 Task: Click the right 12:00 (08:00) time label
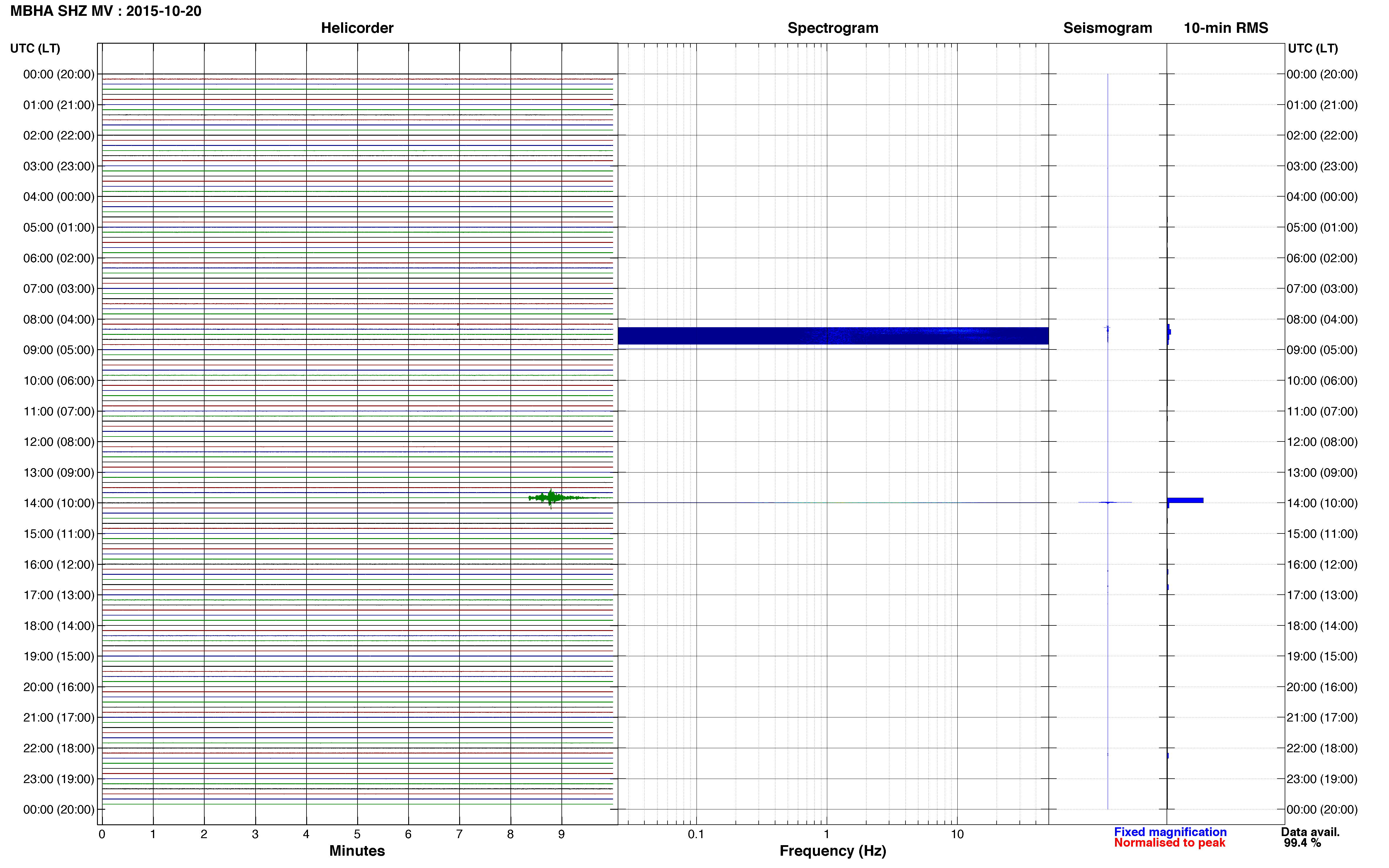1322,442
